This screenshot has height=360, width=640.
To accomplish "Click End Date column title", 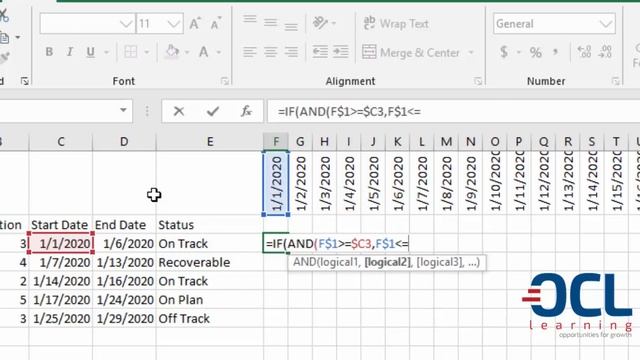I will click(x=120, y=225).
